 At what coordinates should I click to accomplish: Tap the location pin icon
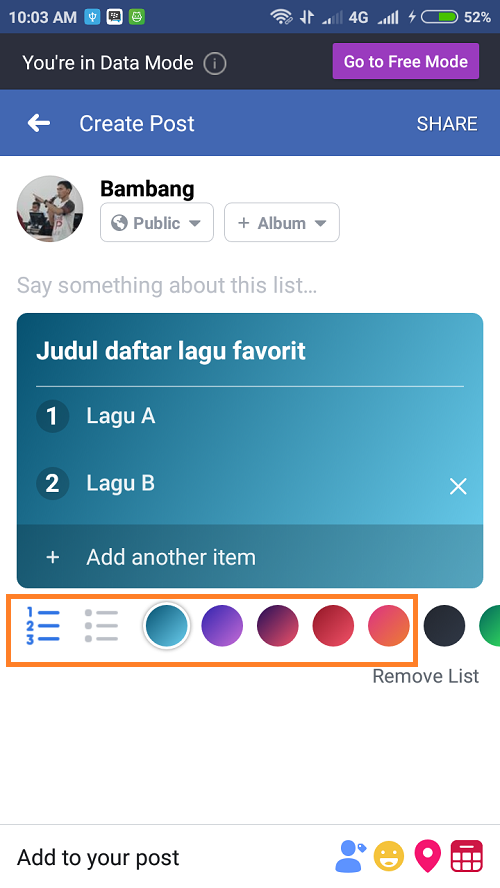[x=428, y=856]
